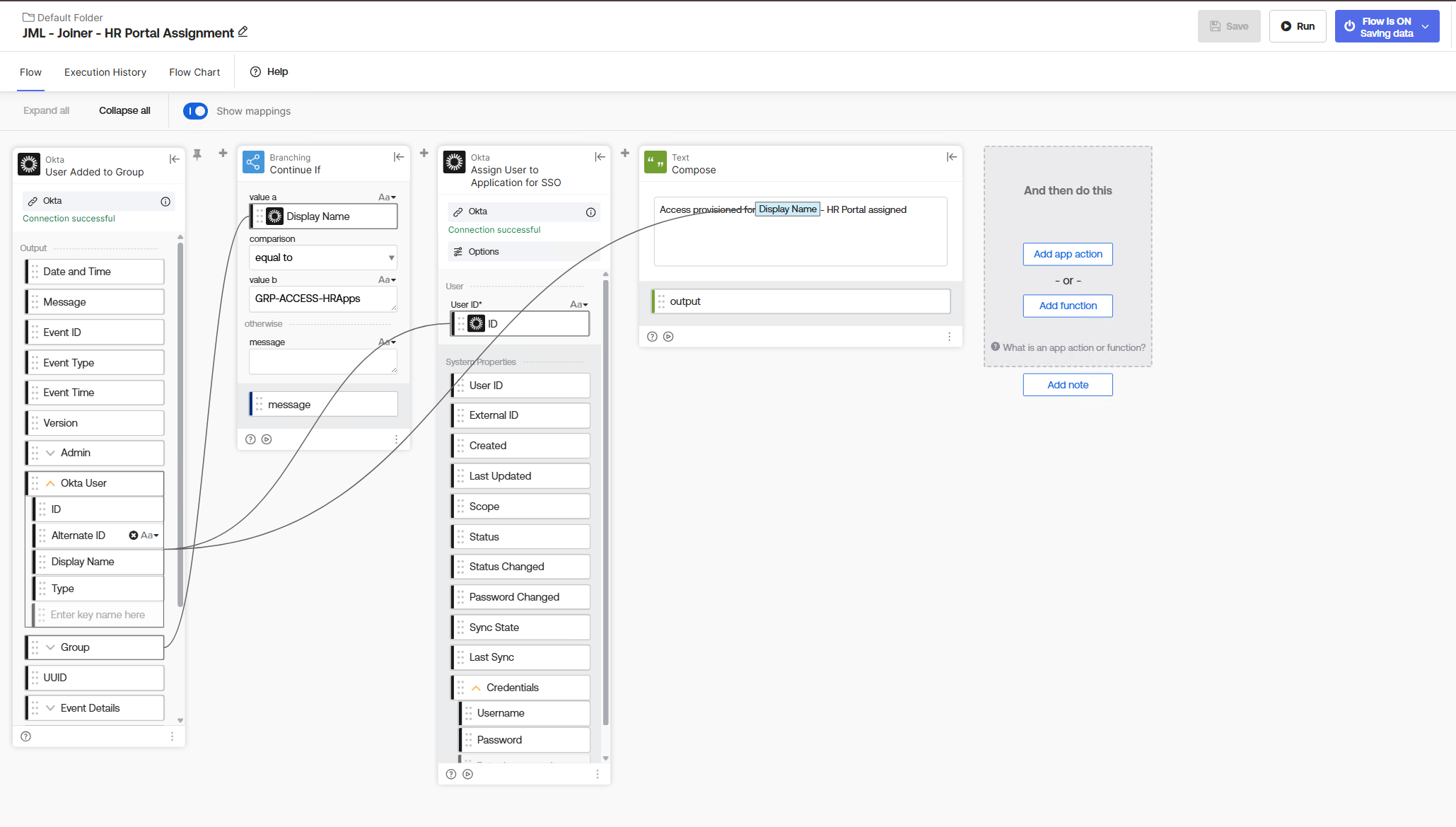
Task: Expand the Admin output group
Action: [50, 453]
